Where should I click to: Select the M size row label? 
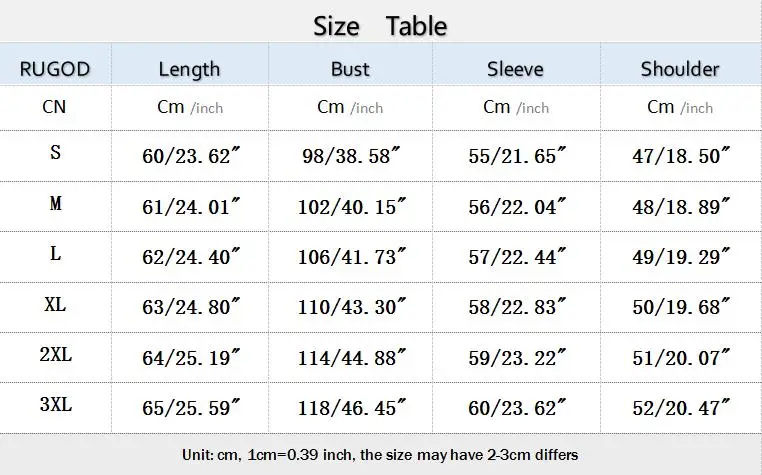coord(55,204)
